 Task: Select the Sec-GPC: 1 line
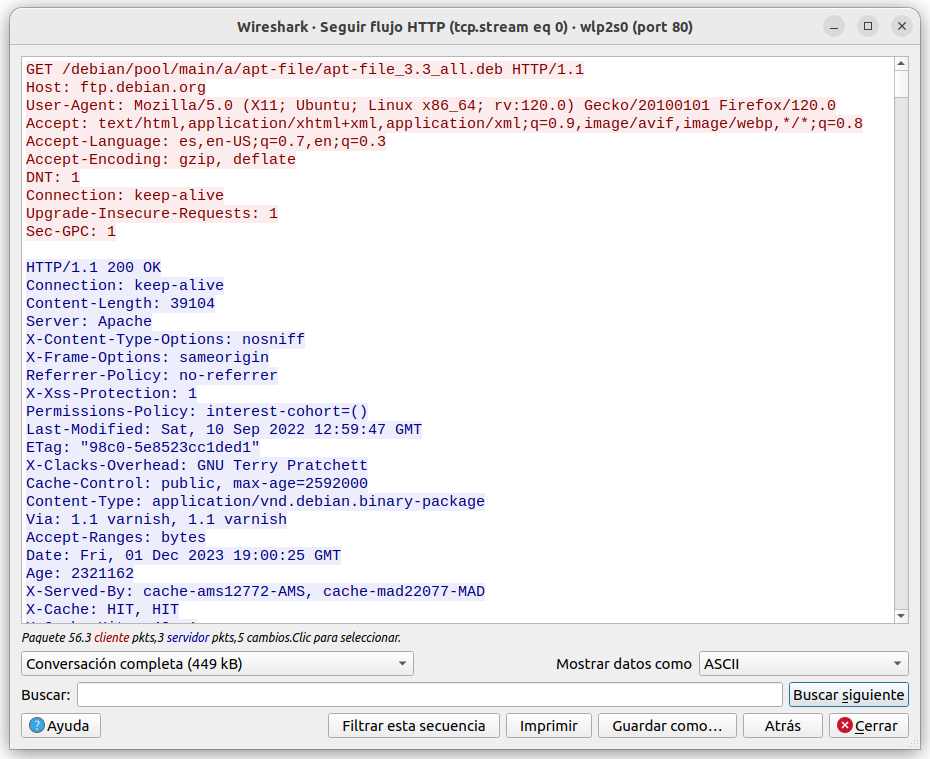[x=71, y=231]
